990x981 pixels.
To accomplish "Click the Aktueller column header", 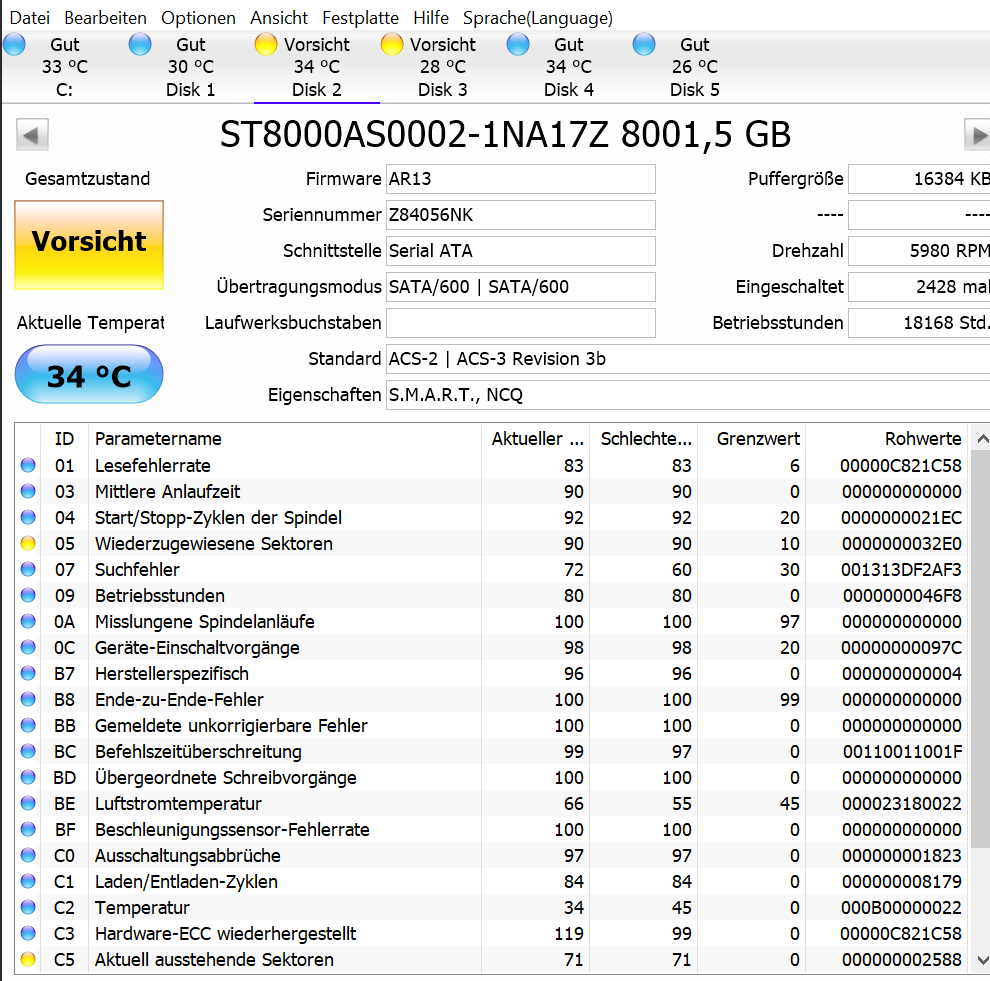I will coord(535,439).
